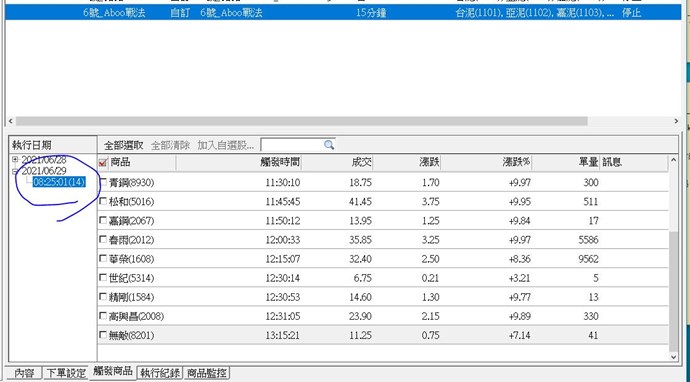Select the 2021/06/28 tree item

[x=44, y=159]
